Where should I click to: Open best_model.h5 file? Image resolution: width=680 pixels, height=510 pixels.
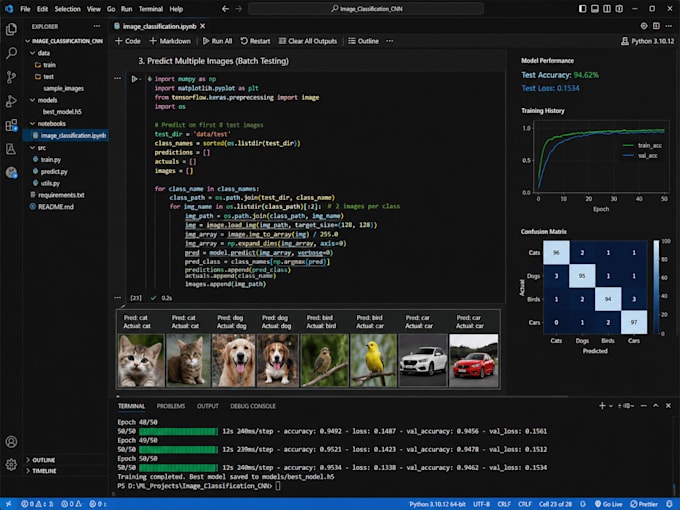click(x=62, y=111)
